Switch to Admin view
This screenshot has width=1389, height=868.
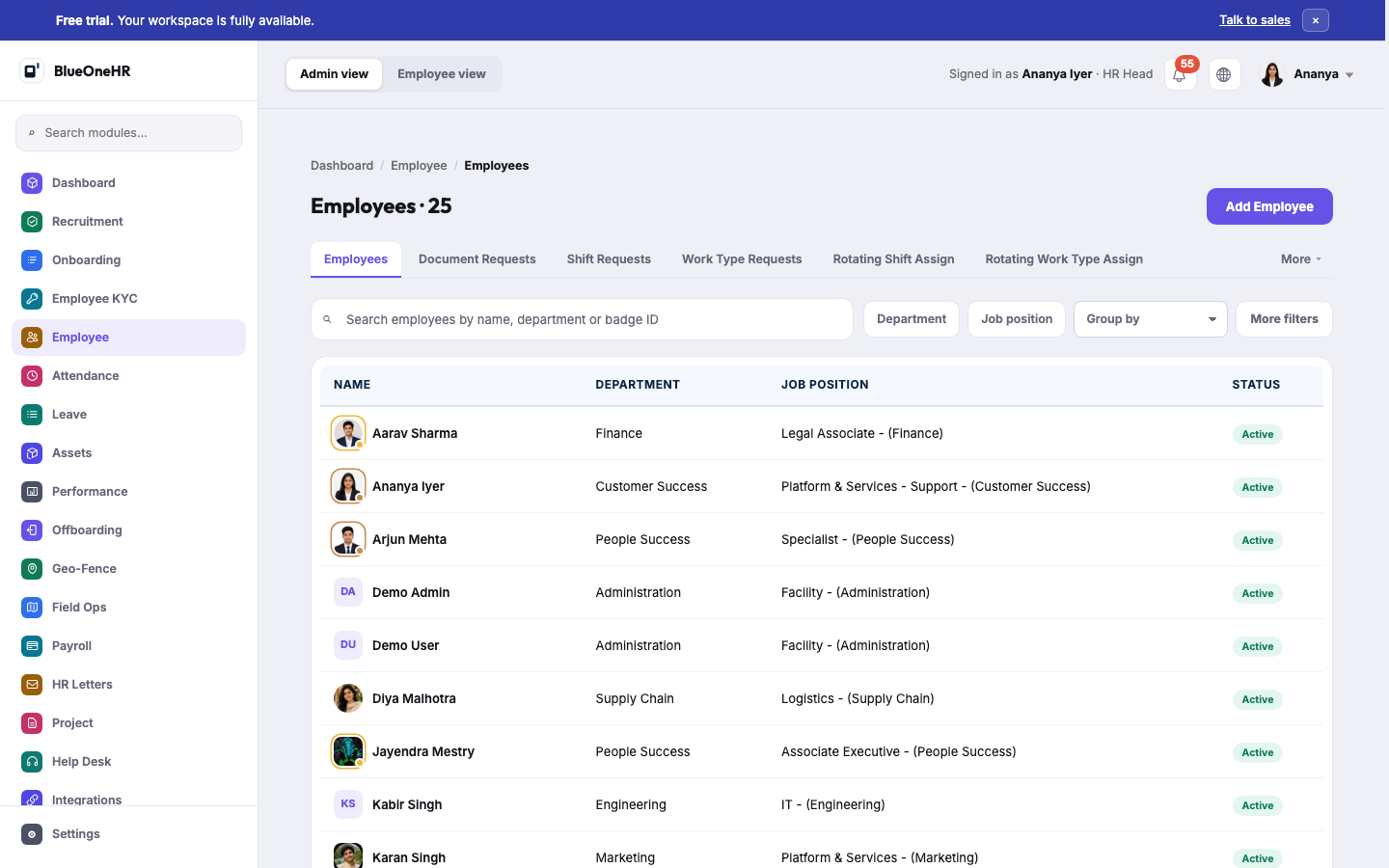pos(334,74)
